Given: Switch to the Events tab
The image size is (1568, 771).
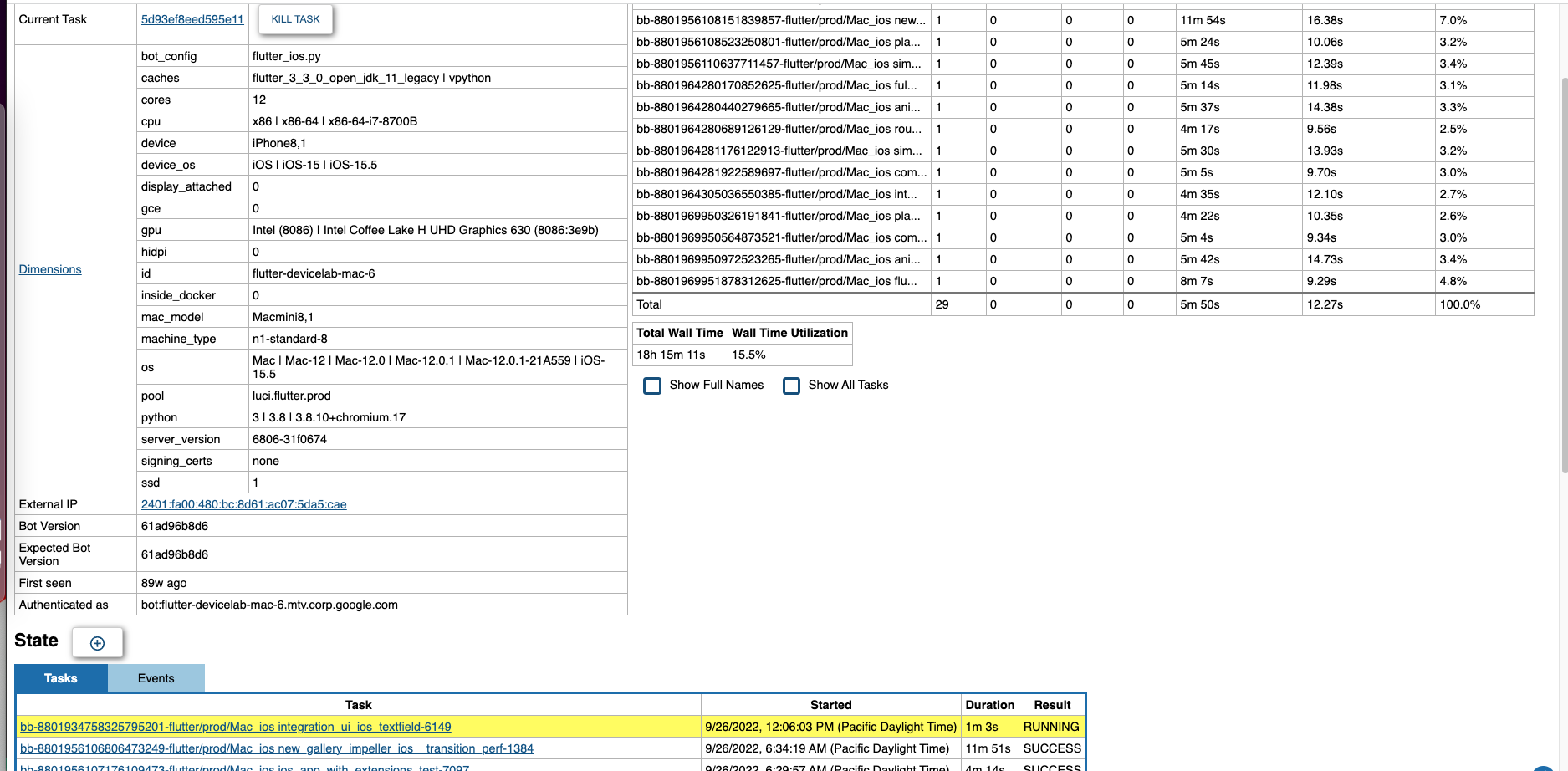Looking at the screenshot, I should [x=156, y=678].
